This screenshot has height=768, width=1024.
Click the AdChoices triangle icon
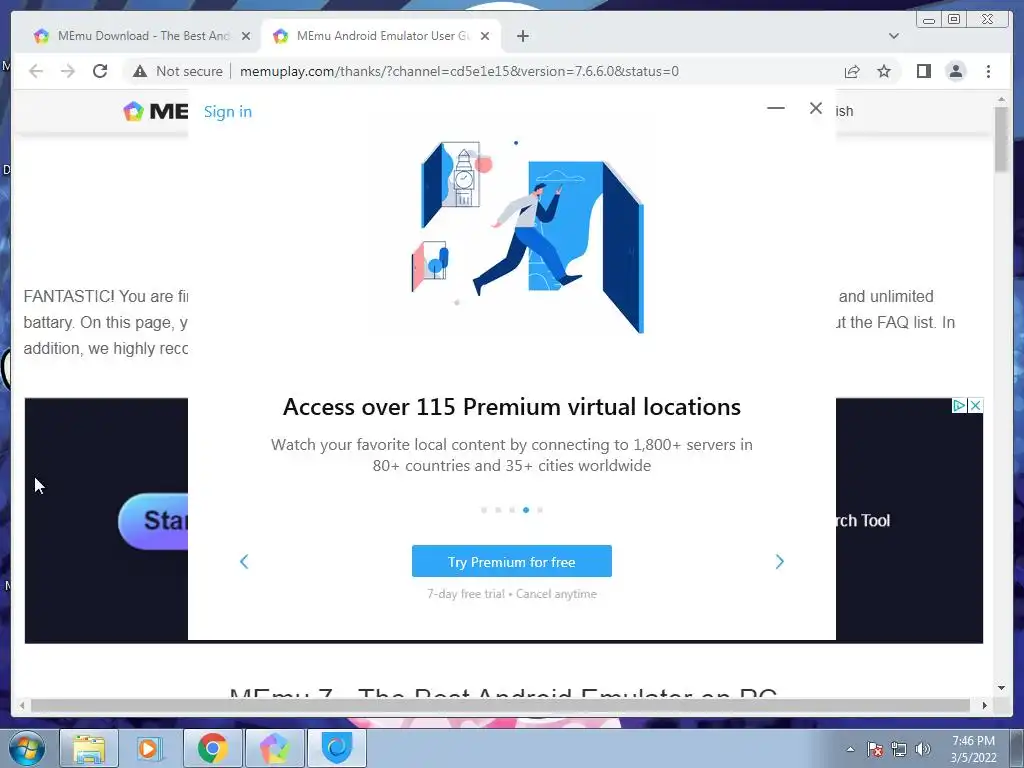tap(959, 406)
